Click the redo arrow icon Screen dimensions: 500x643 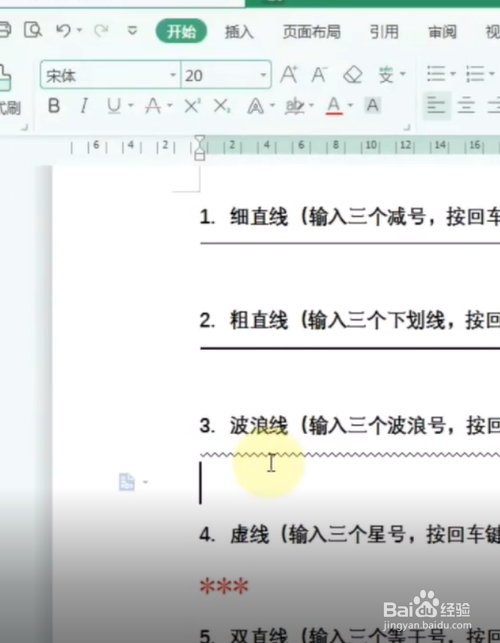(x=101, y=30)
